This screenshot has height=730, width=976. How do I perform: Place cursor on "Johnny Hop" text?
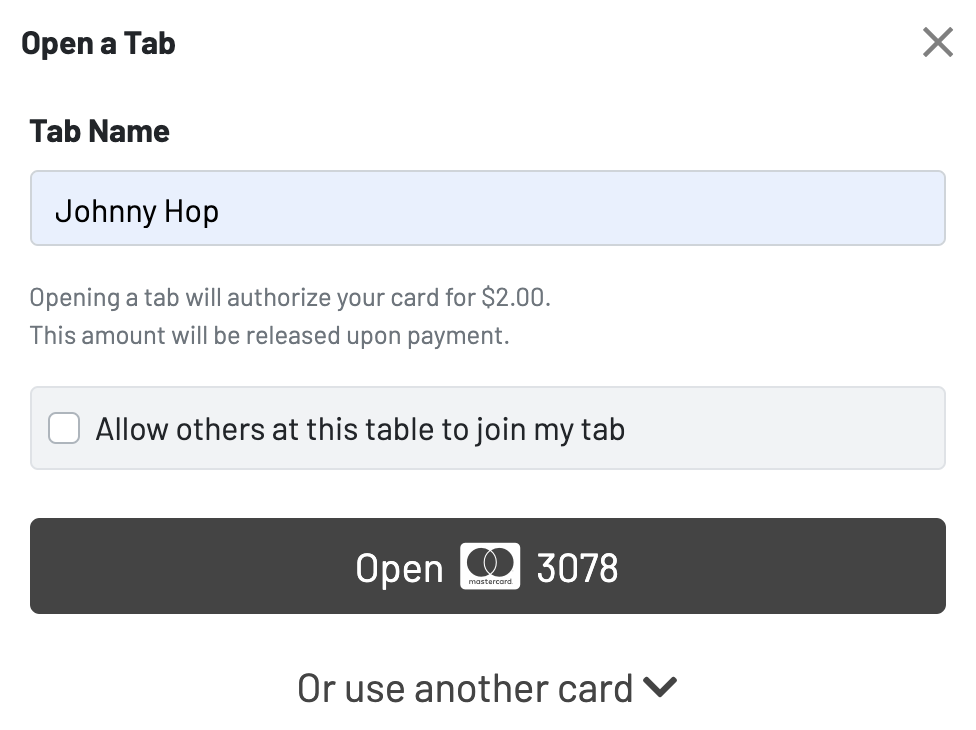[137, 211]
